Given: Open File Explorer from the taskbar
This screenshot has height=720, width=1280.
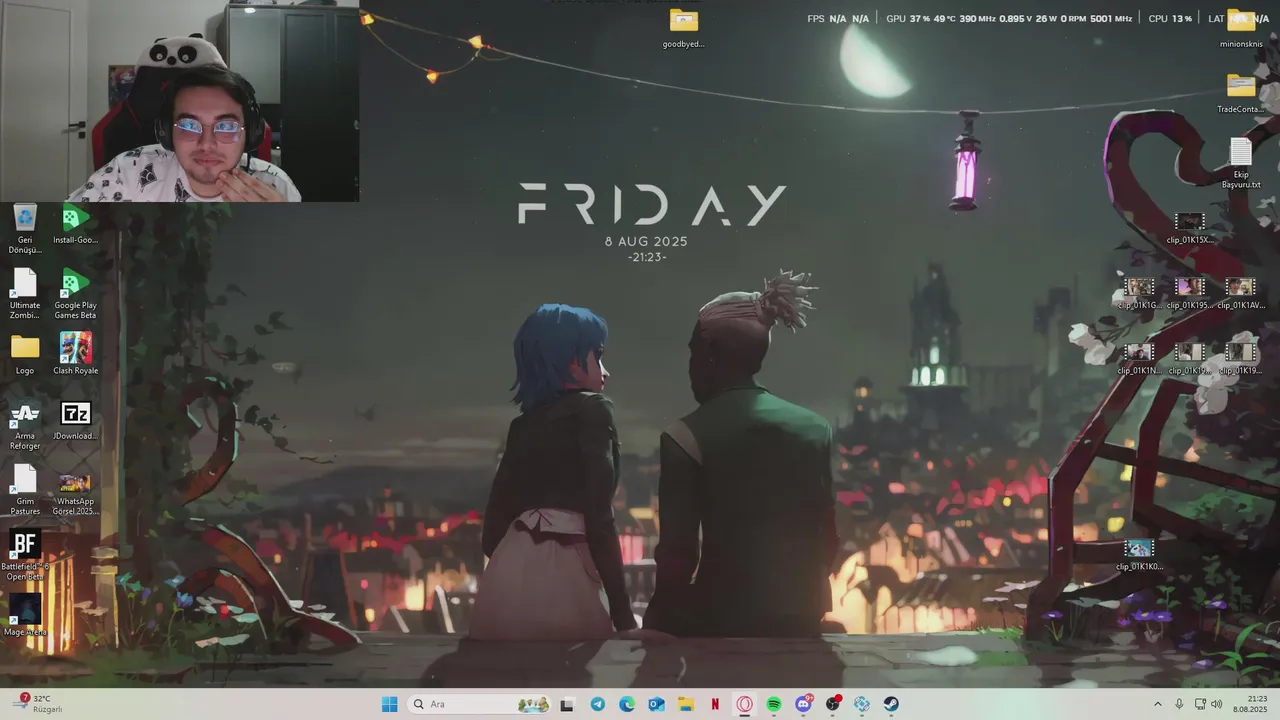Looking at the screenshot, I should pyautogui.click(x=685, y=704).
